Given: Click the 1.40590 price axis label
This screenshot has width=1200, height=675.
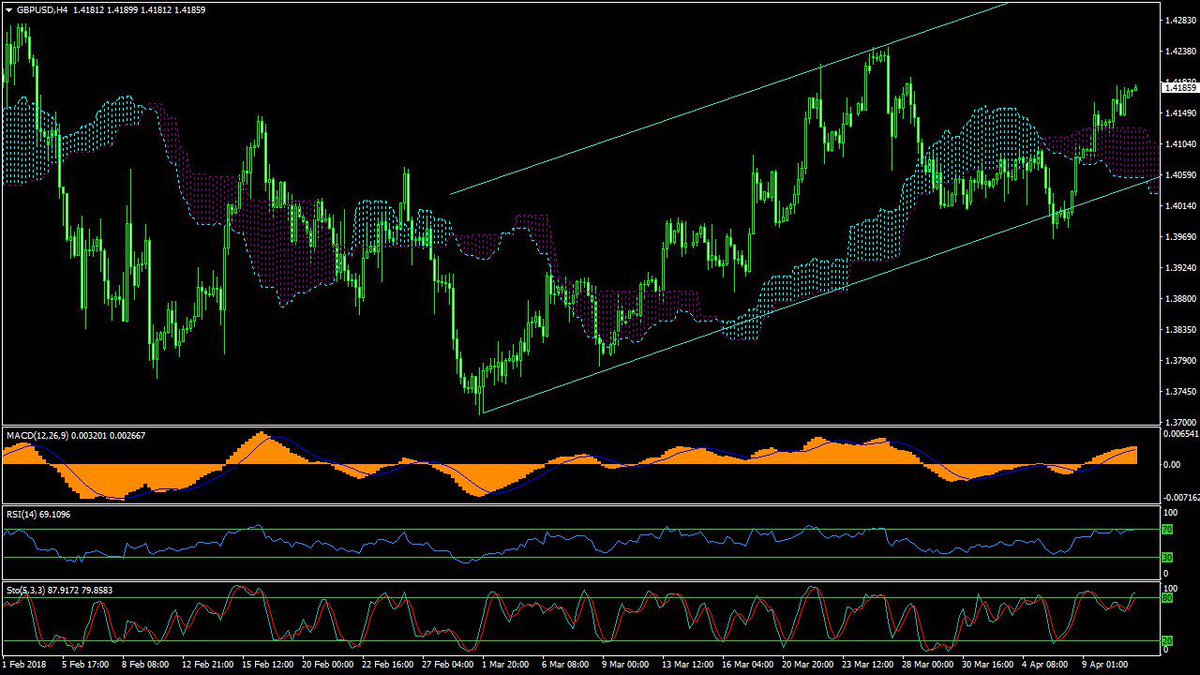Looking at the screenshot, I should click(x=1180, y=175).
